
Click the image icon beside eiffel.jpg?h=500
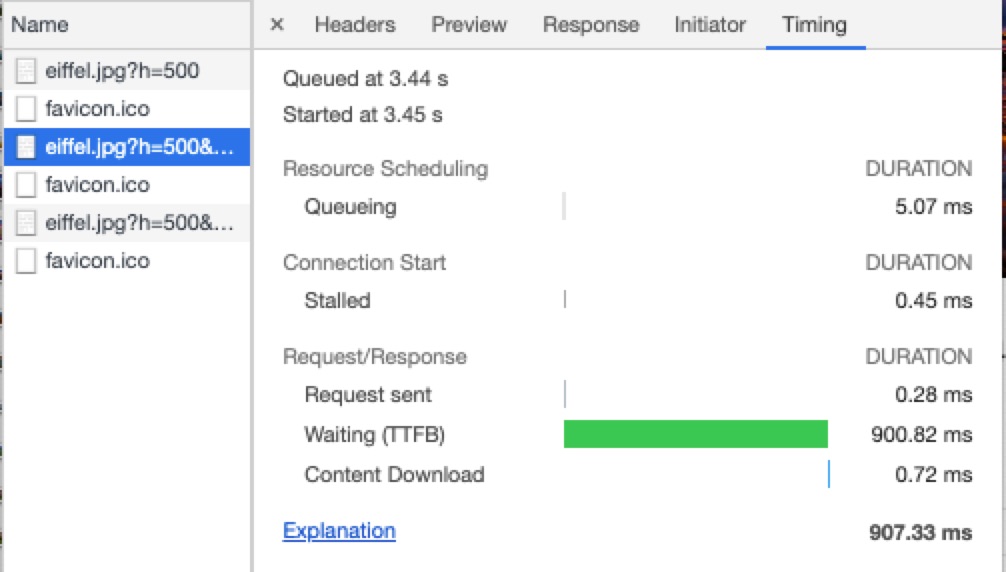[27, 71]
